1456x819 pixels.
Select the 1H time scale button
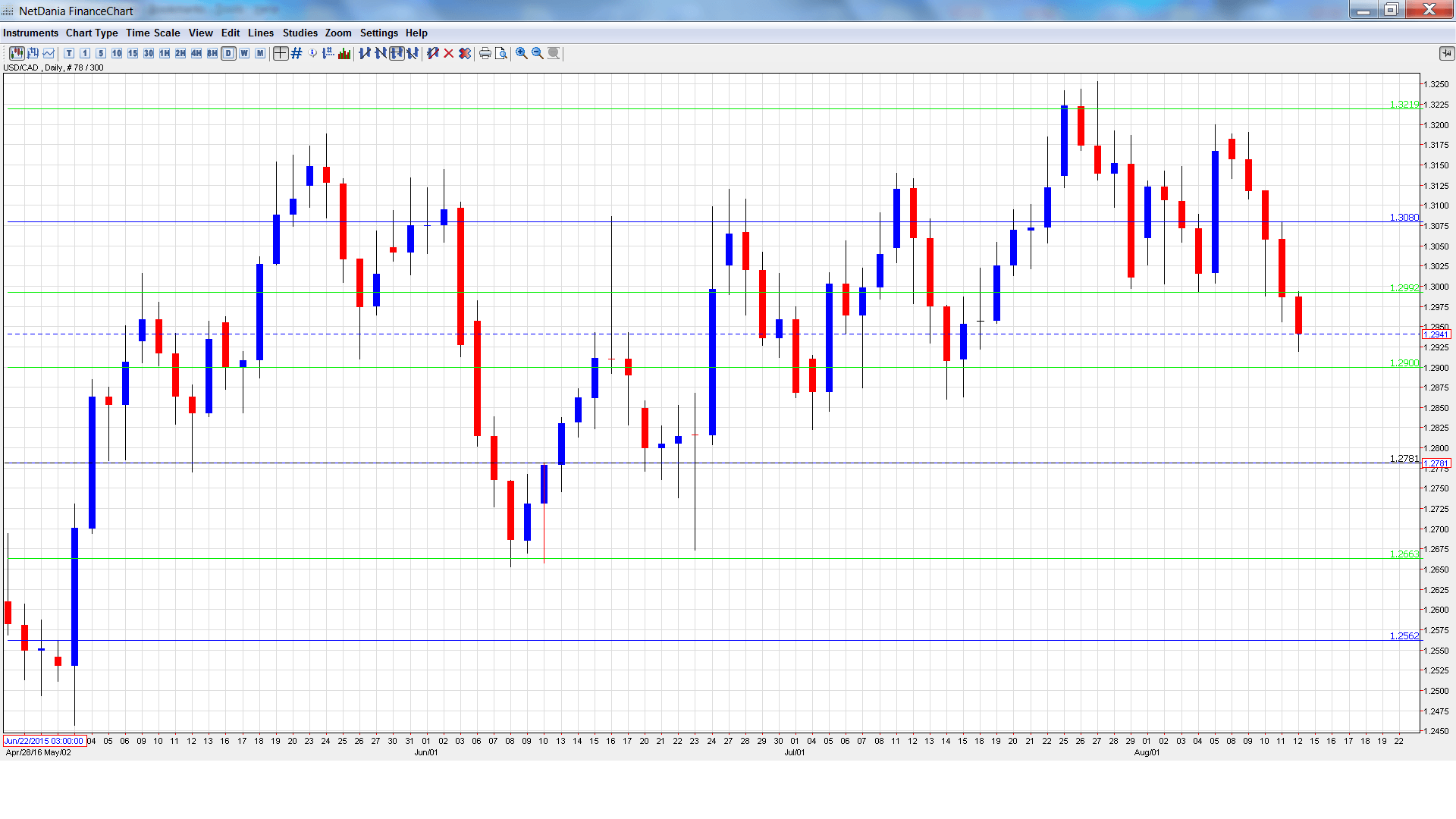tap(165, 53)
